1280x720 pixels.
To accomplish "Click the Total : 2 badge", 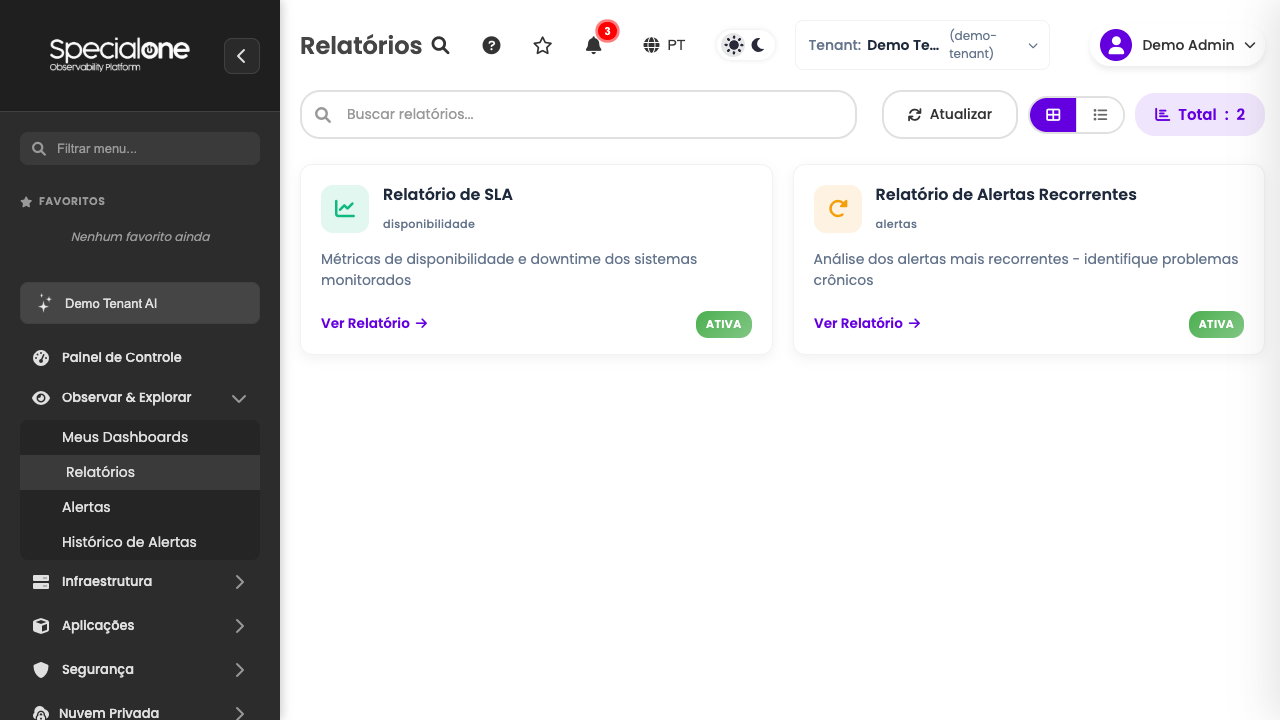I will (x=1200, y=114).
